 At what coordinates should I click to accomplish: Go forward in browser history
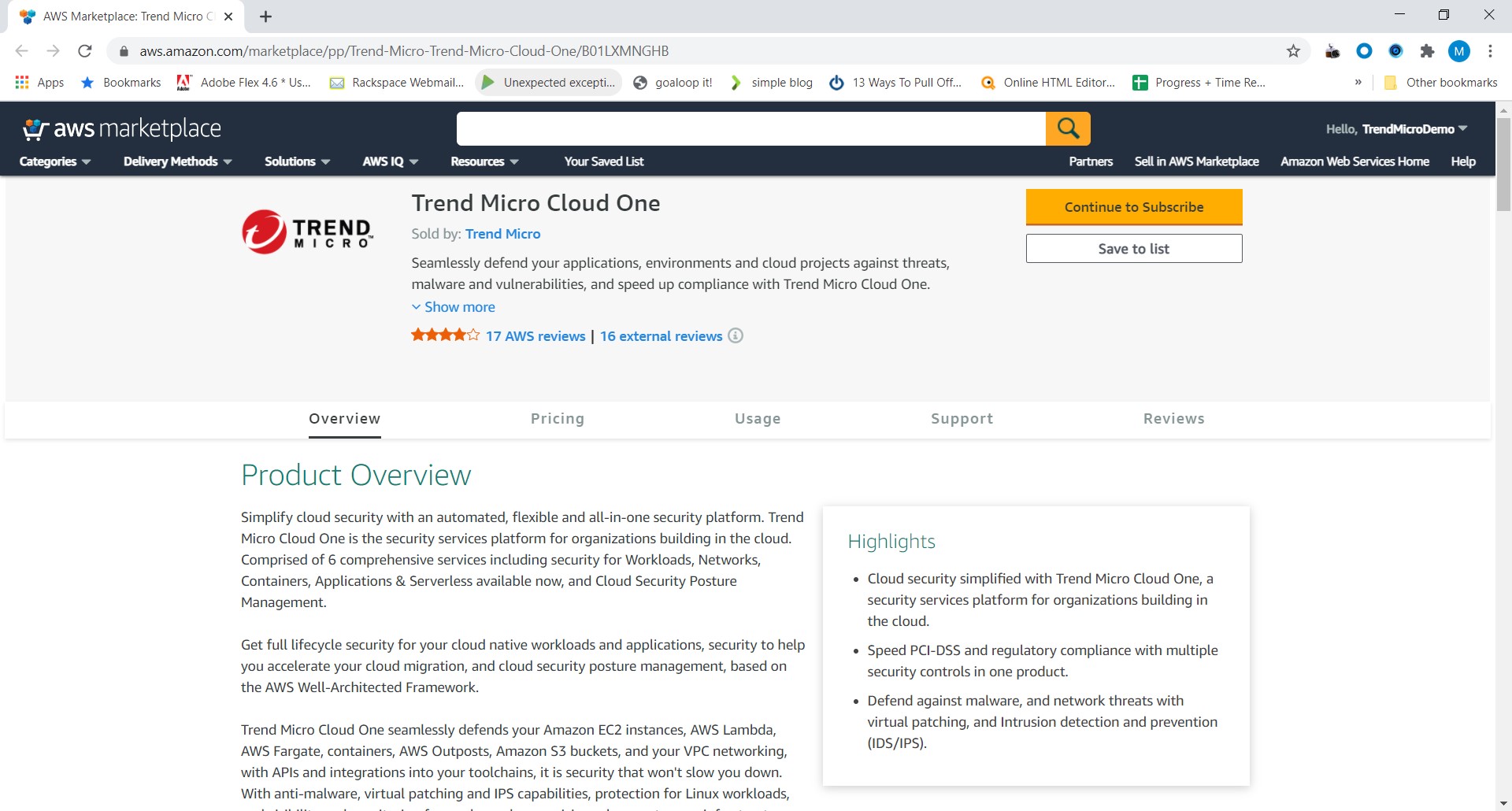tap(53, 51)
